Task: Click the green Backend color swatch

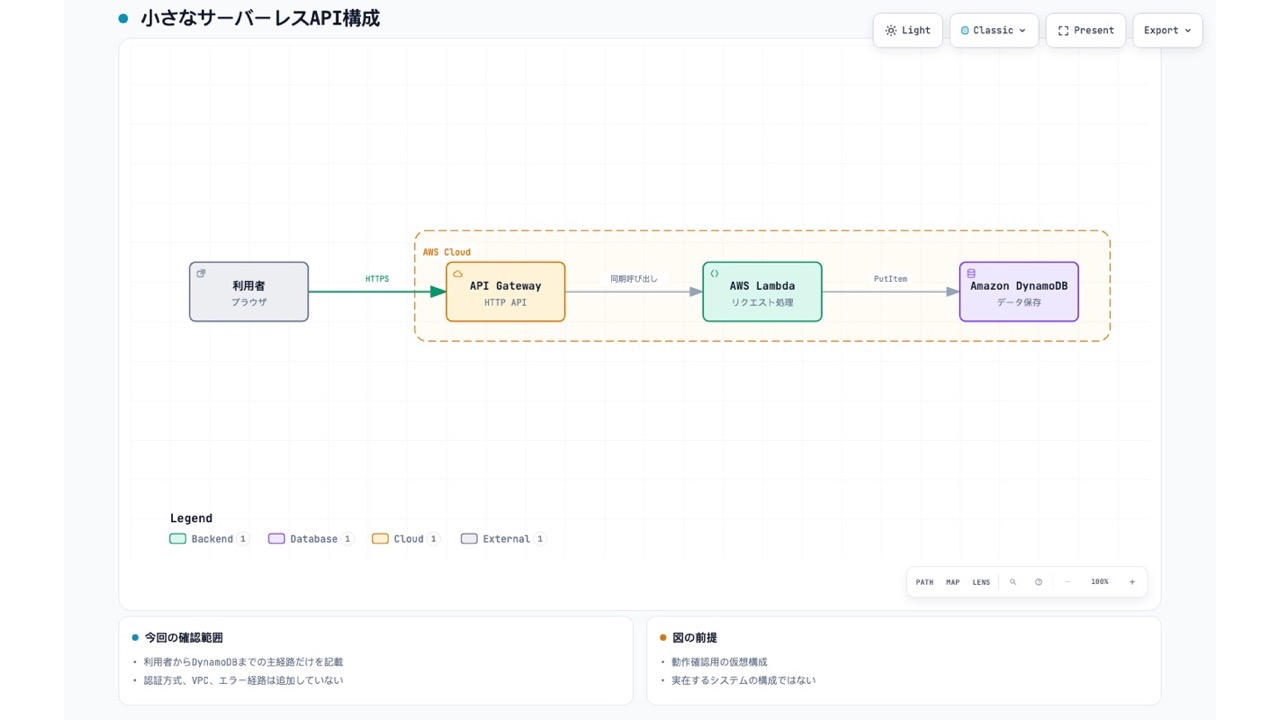Action: [x=178, y=539]
